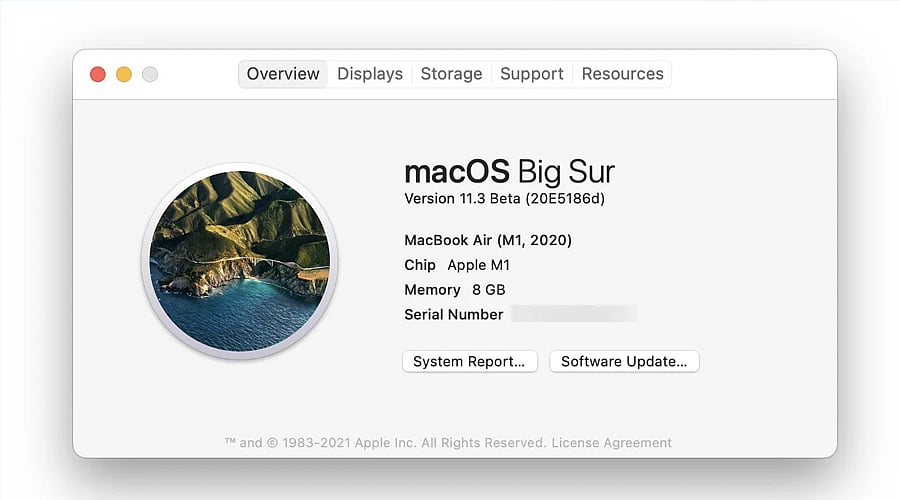Image resolution: width=900 pixels, height=500 pixels.
Task: Select the MacBook Air (M1, 2020) model line
Action: (x=488, y=240)
